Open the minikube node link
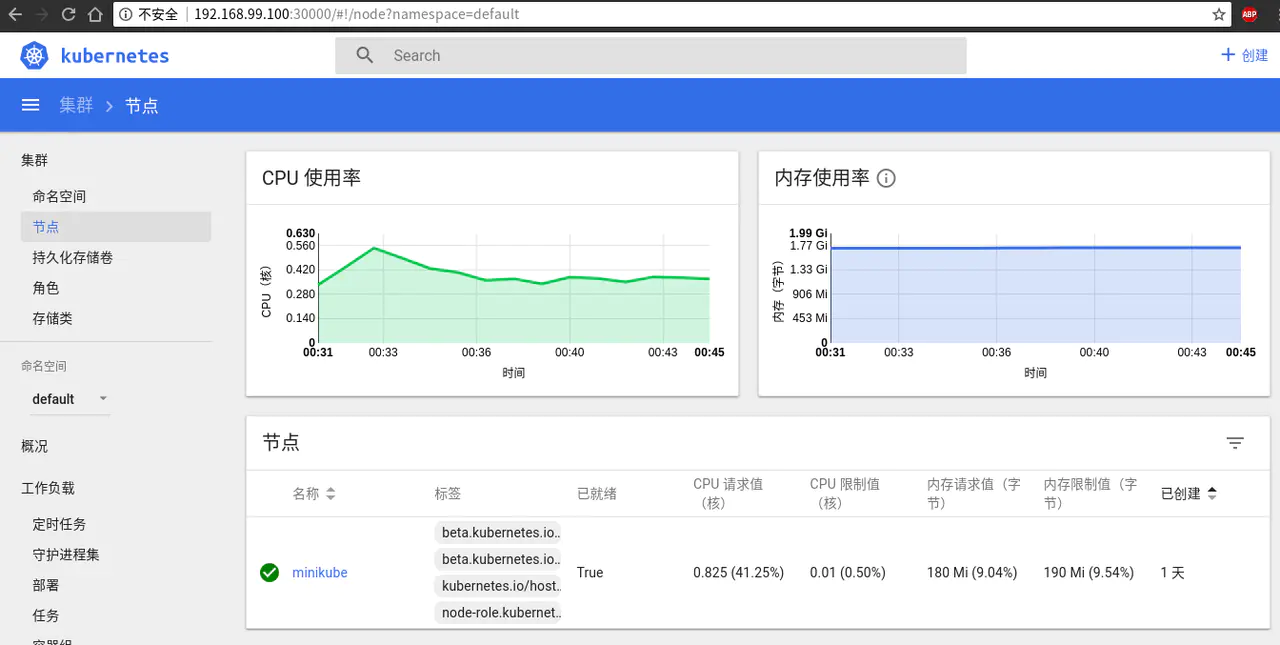Screen dimensions: 1280x645 tap(319, 573)
